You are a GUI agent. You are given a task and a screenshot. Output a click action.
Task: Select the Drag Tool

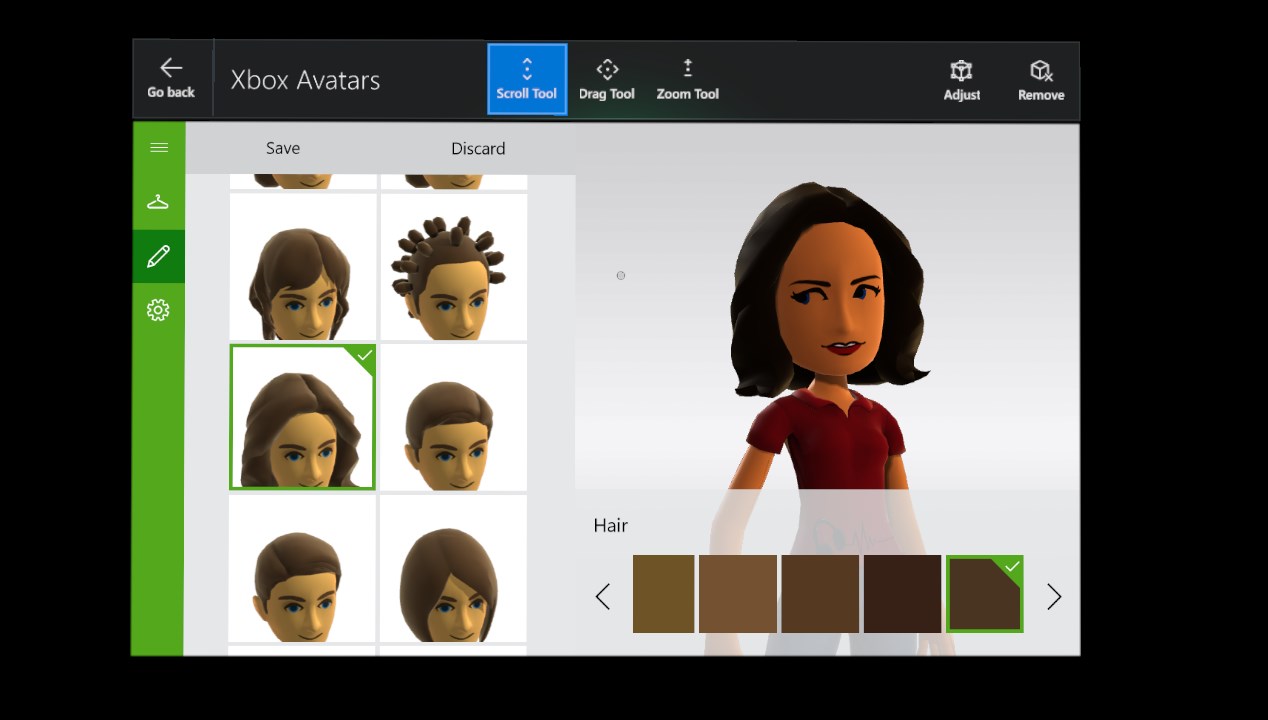[607, 79]
